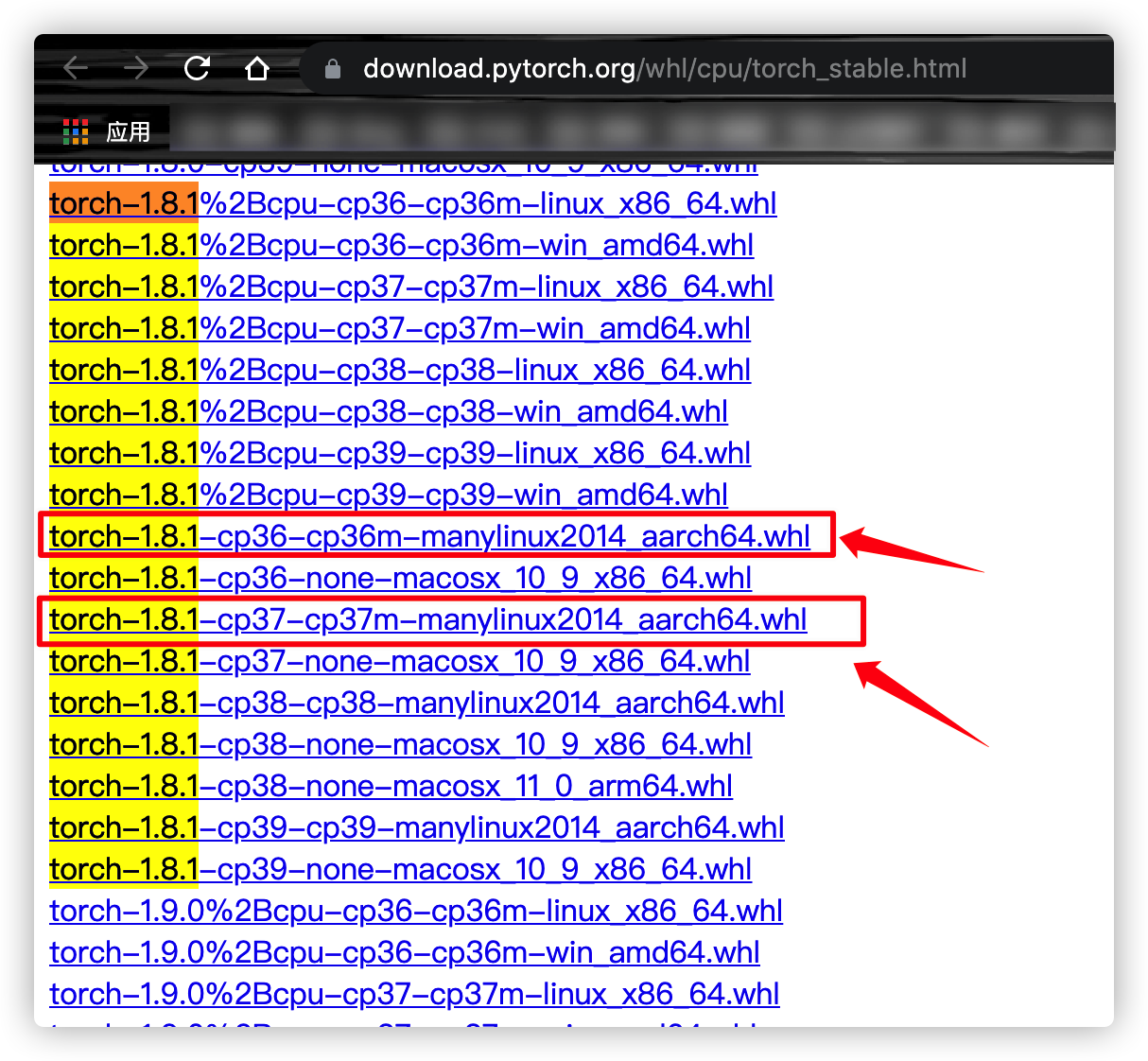The width and height of the screenshot is (1148, 1061).
Task: Click the browser back arrow
Action: click(x=76, y=68)
